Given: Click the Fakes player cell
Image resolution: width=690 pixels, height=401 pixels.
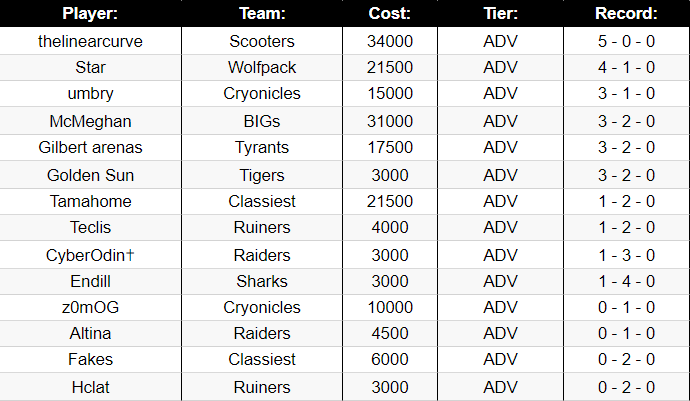Looking at the screenshot, I should (x=90, y=359).
